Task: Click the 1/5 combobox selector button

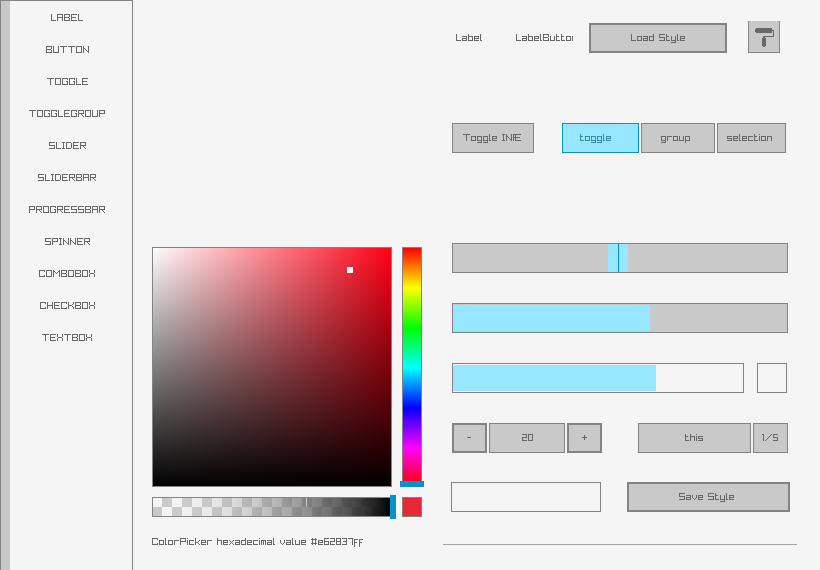Action: point(770,438)
